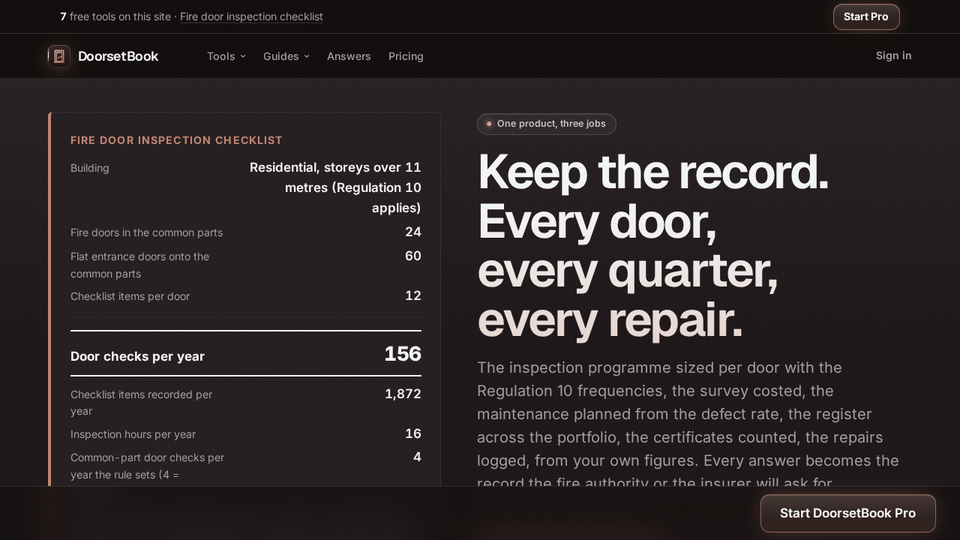Click the Building label in the checklist
Image resolution: width=960 pixels, height=540 pixels.
(x=89, y=168)
